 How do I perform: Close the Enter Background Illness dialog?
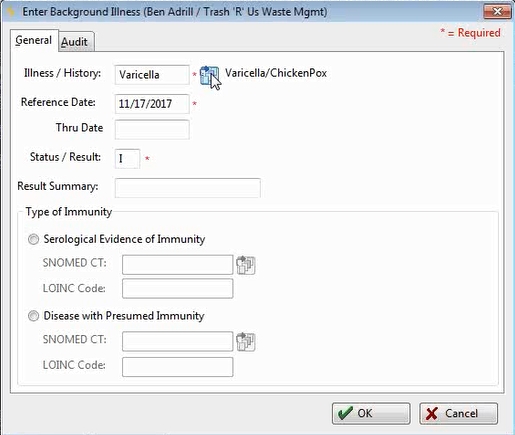click(497, 12)
